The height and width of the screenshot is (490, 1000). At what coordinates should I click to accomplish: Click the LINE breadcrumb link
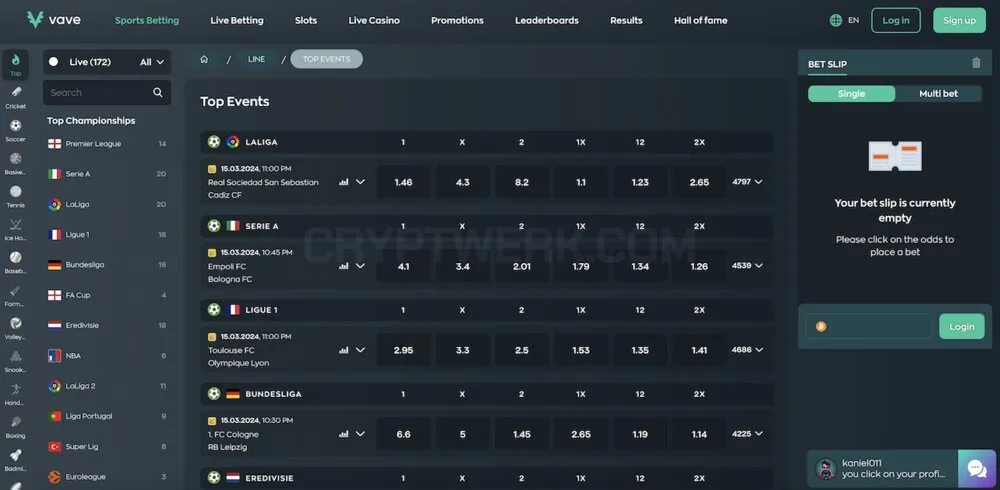tap(256, 59)
